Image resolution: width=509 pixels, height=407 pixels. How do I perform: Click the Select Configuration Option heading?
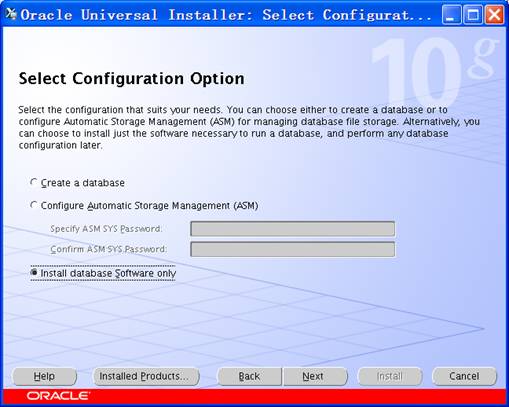[131, 79]
